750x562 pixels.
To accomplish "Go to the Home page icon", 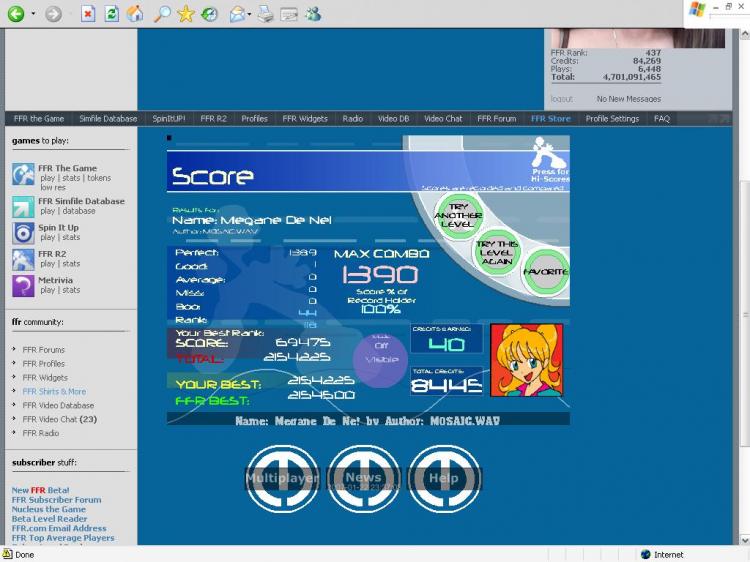I will tap(135, 14).
